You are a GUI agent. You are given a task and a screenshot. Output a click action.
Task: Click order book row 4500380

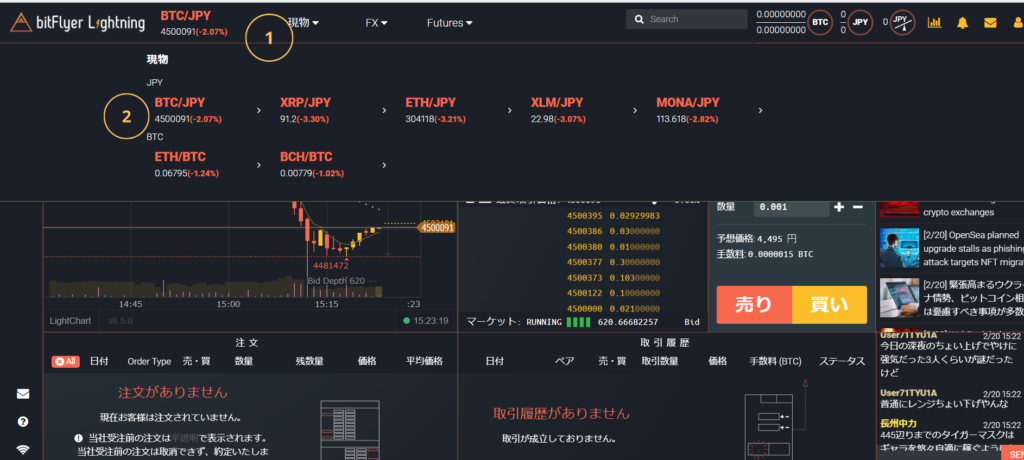point(614,247)
